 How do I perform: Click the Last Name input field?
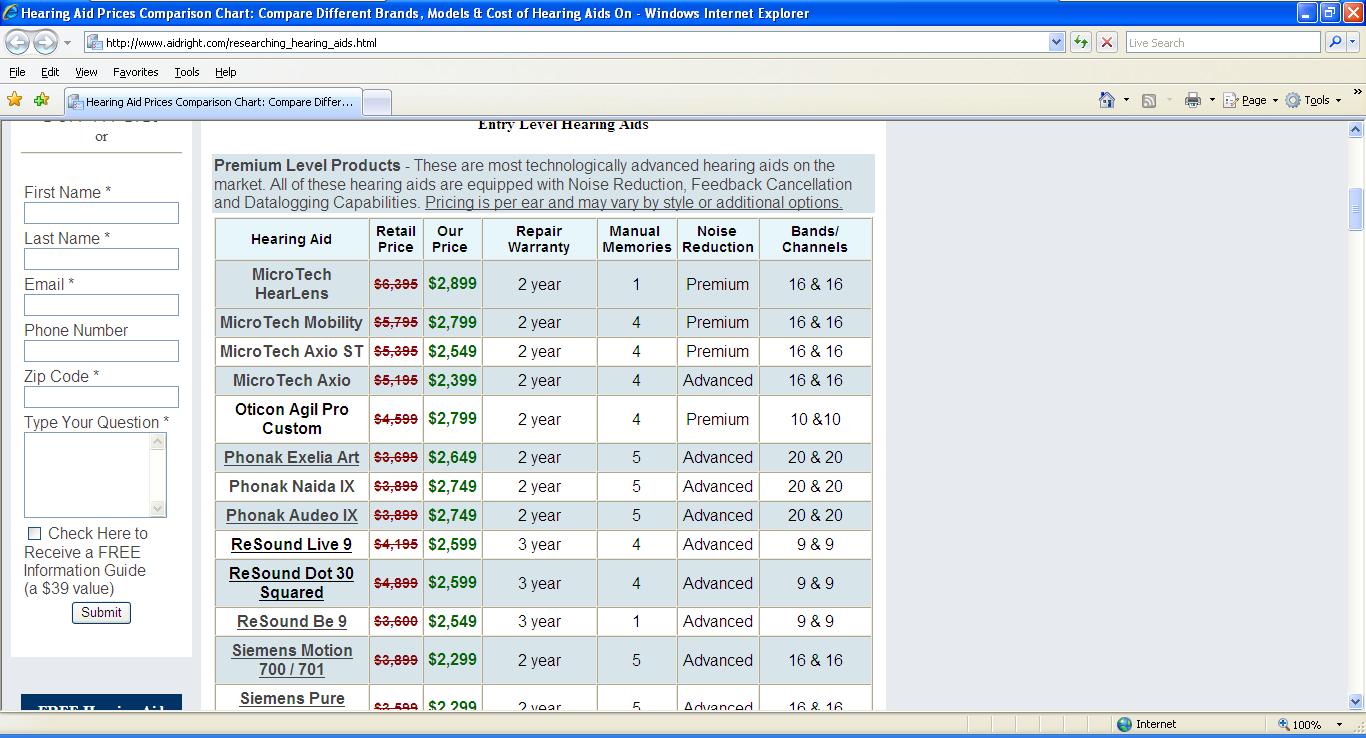(101, 259)
